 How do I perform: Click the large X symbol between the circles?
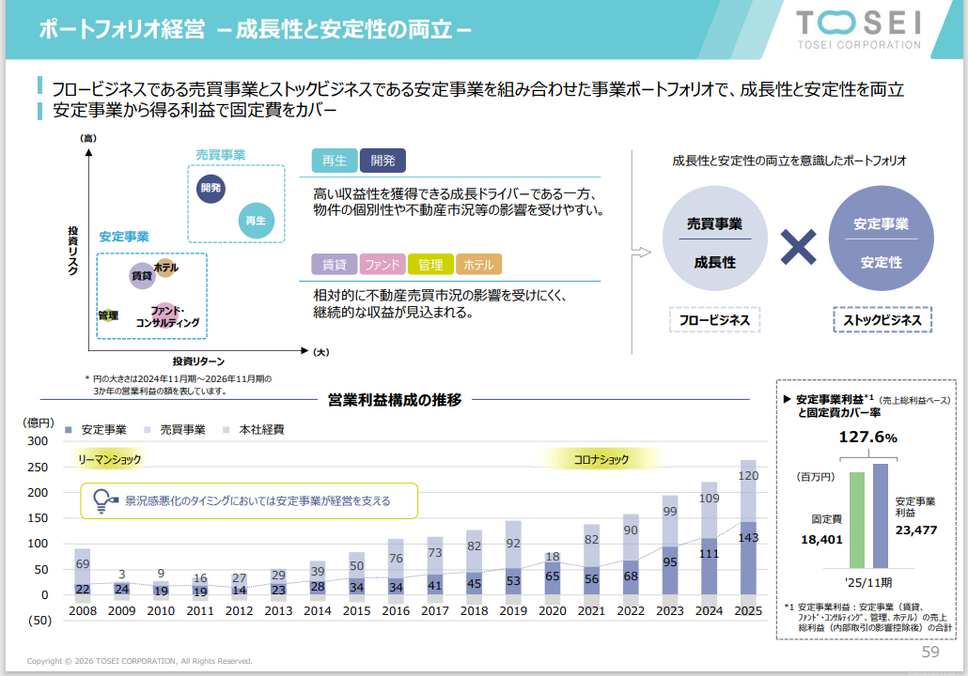pyautogui.click(x=796, y=247)
